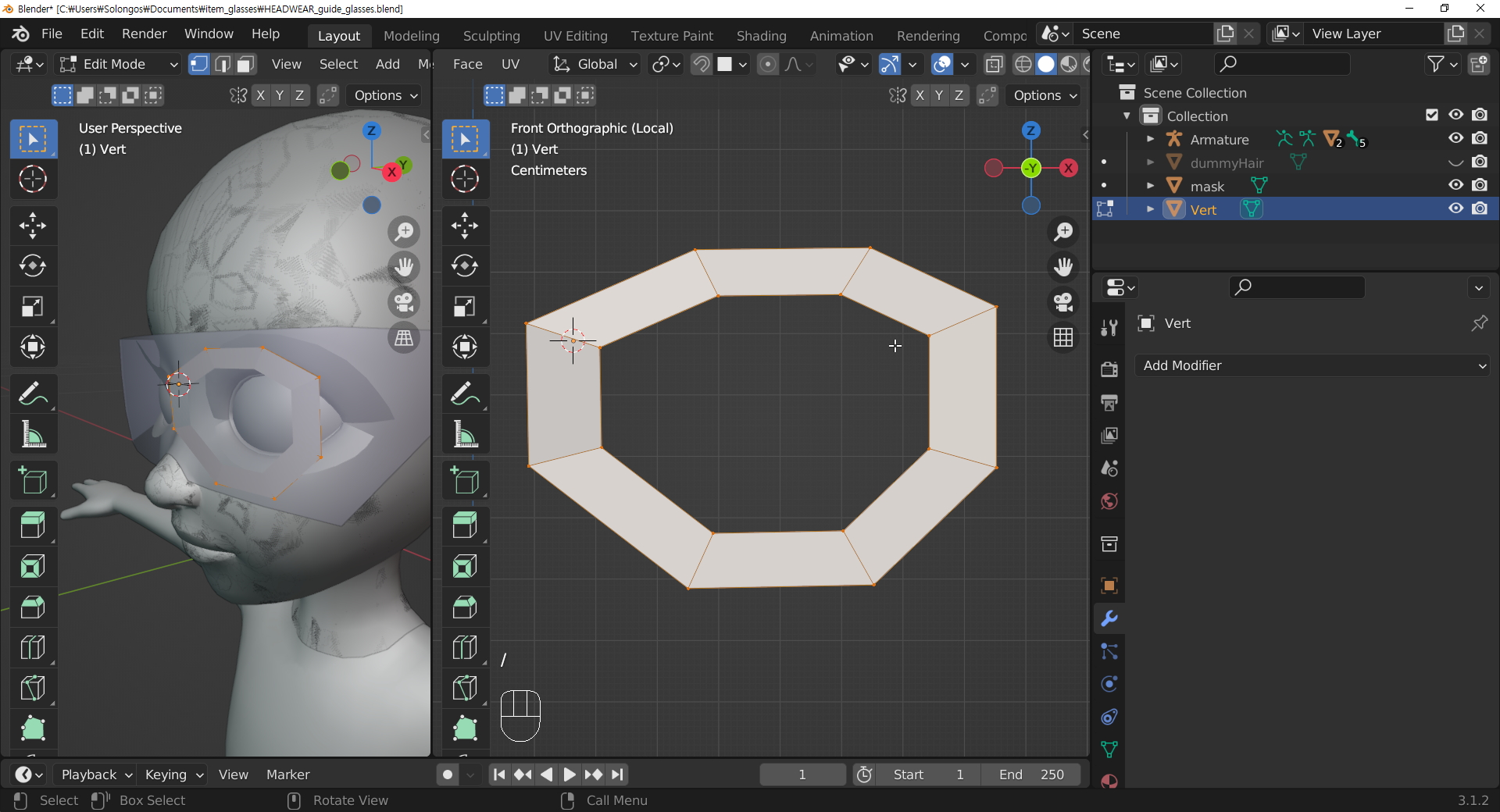Select the Bevel tool in front viewport
1500x812 pixels.
click(465, 607)
